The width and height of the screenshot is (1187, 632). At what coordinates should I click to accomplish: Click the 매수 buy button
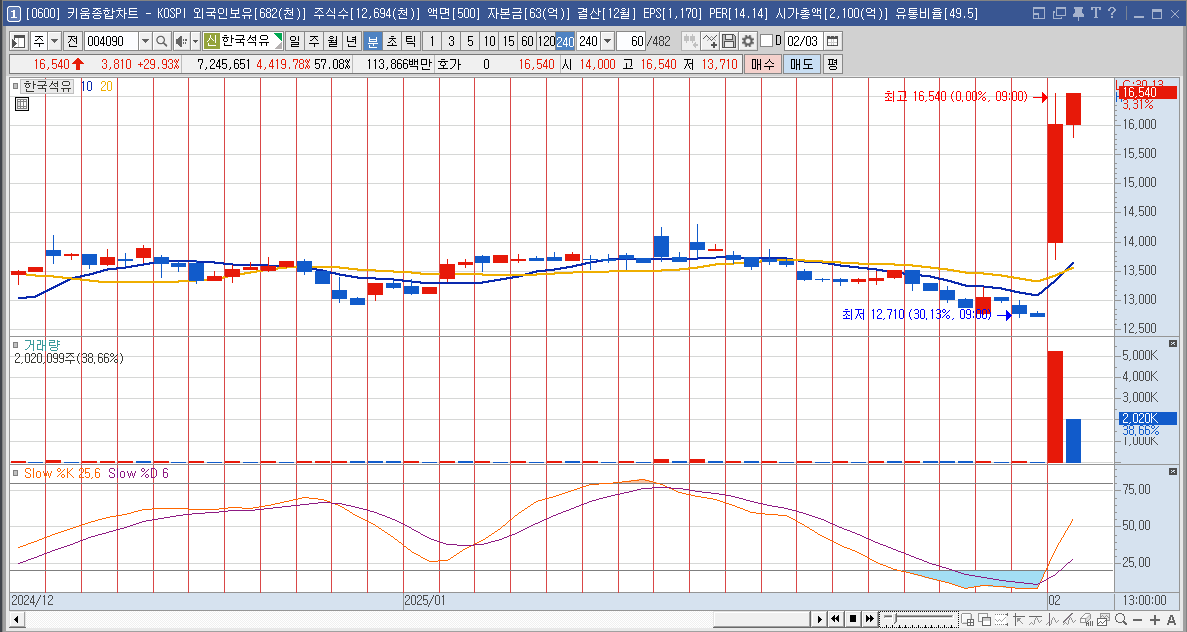762,64
